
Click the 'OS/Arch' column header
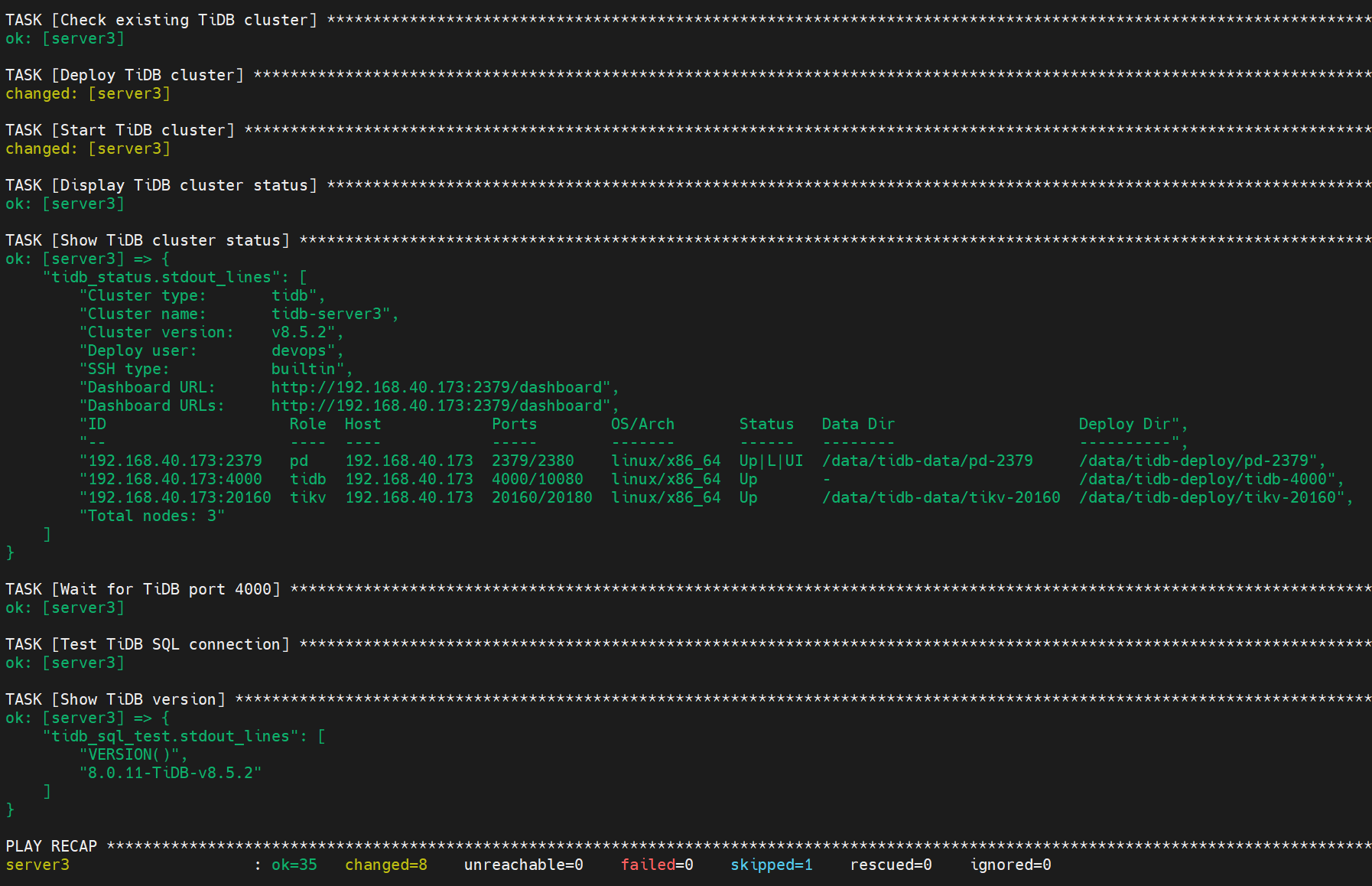tap(643, 424)
